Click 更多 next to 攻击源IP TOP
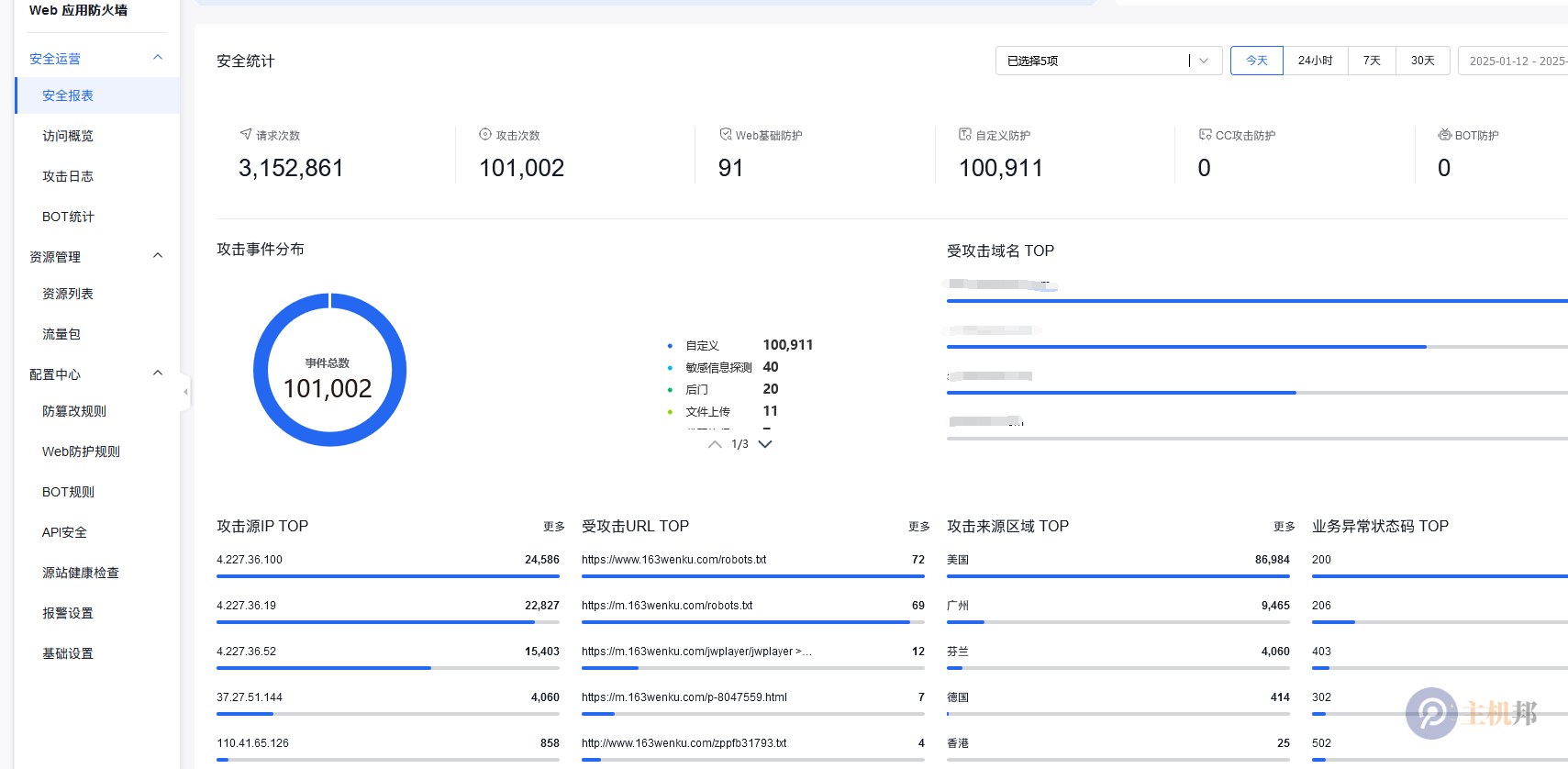This screenshot has height=769, width=1568. 554,527
